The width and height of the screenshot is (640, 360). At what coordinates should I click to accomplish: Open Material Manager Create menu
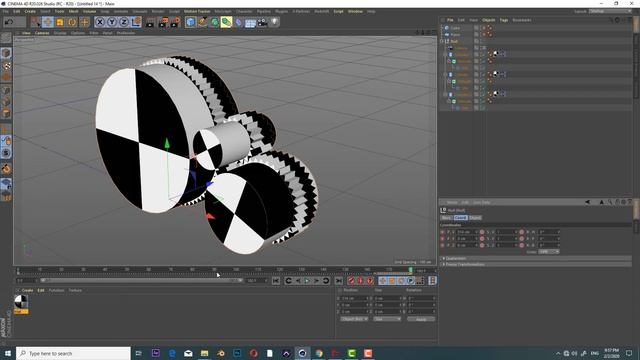pyautogui.click(x=27, y=291)
